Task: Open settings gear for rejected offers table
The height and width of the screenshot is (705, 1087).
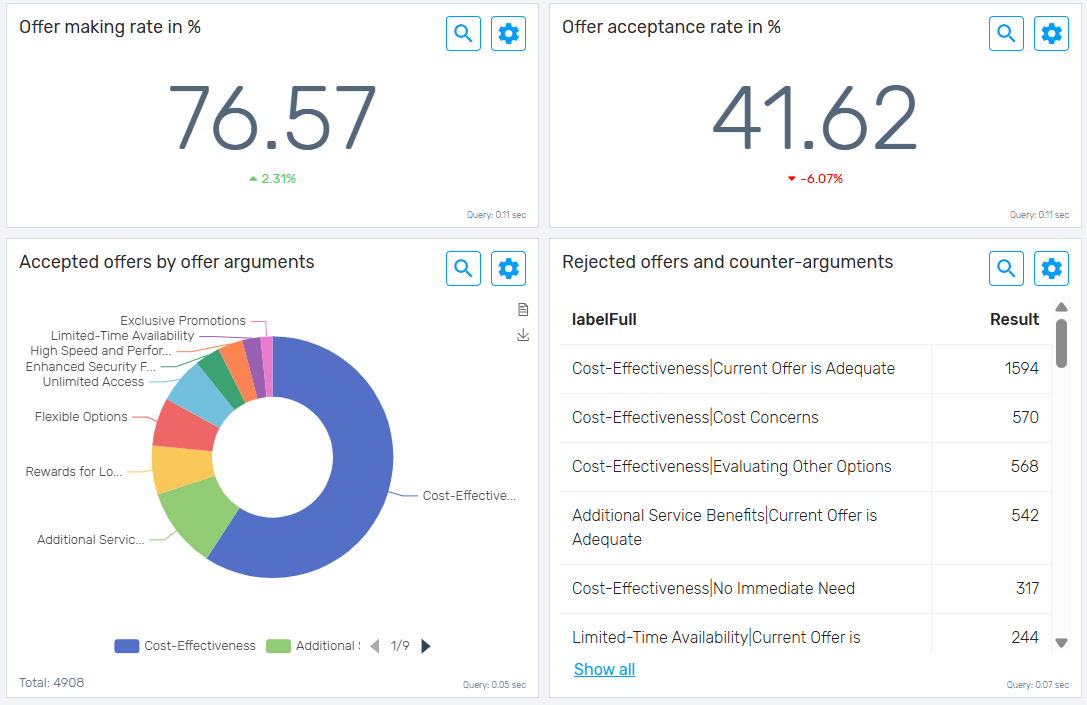Action: tap(1051, 268)
